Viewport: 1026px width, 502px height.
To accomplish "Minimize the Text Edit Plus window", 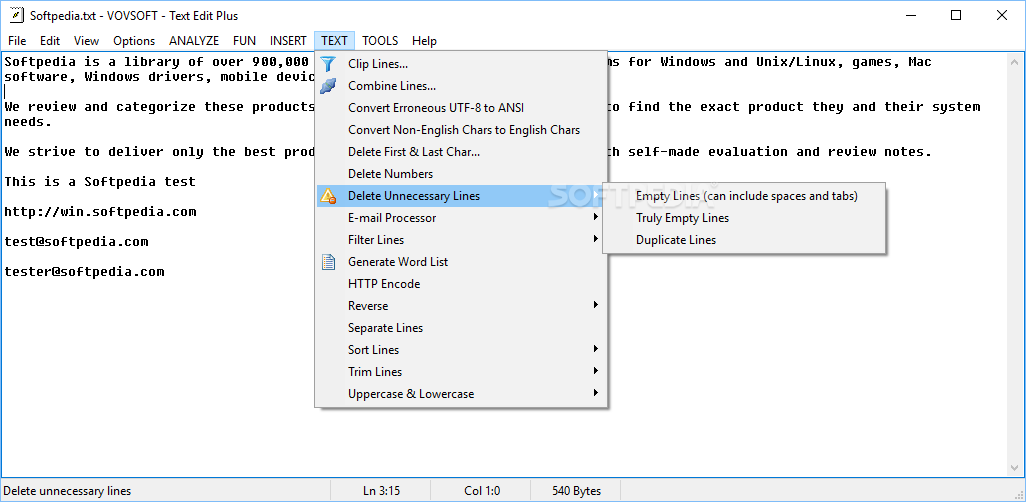I will 910,16.
